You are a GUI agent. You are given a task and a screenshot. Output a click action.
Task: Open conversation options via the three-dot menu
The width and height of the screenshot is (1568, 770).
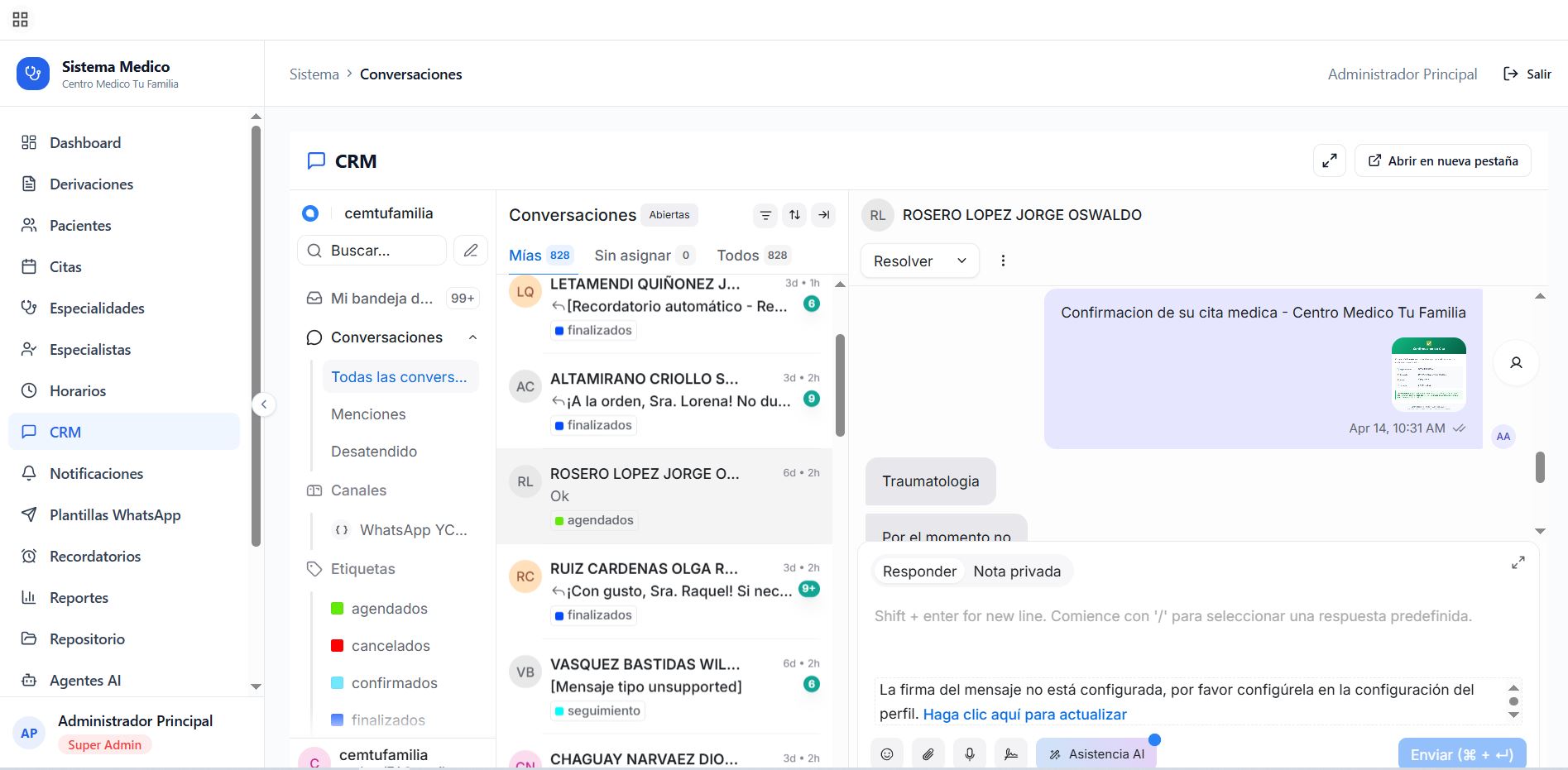point(1003,260)
